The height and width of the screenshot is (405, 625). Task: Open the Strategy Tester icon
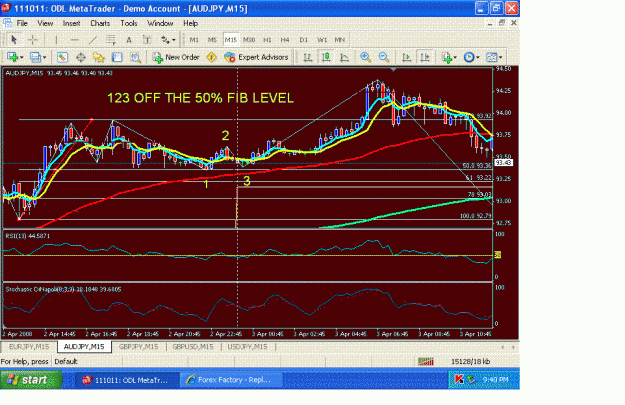(136, 57)
